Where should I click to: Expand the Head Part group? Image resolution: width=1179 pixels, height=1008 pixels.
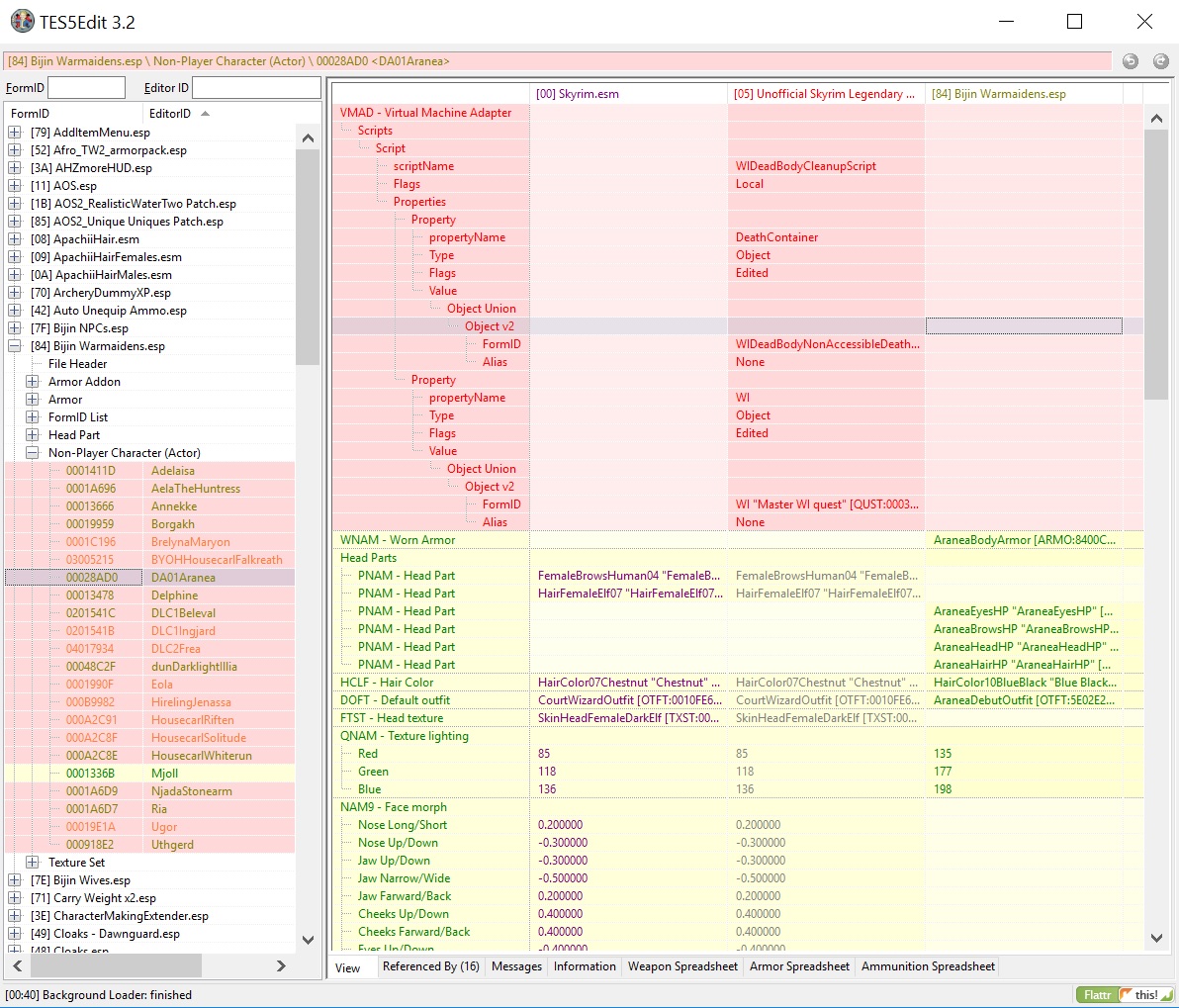point(33,435)
